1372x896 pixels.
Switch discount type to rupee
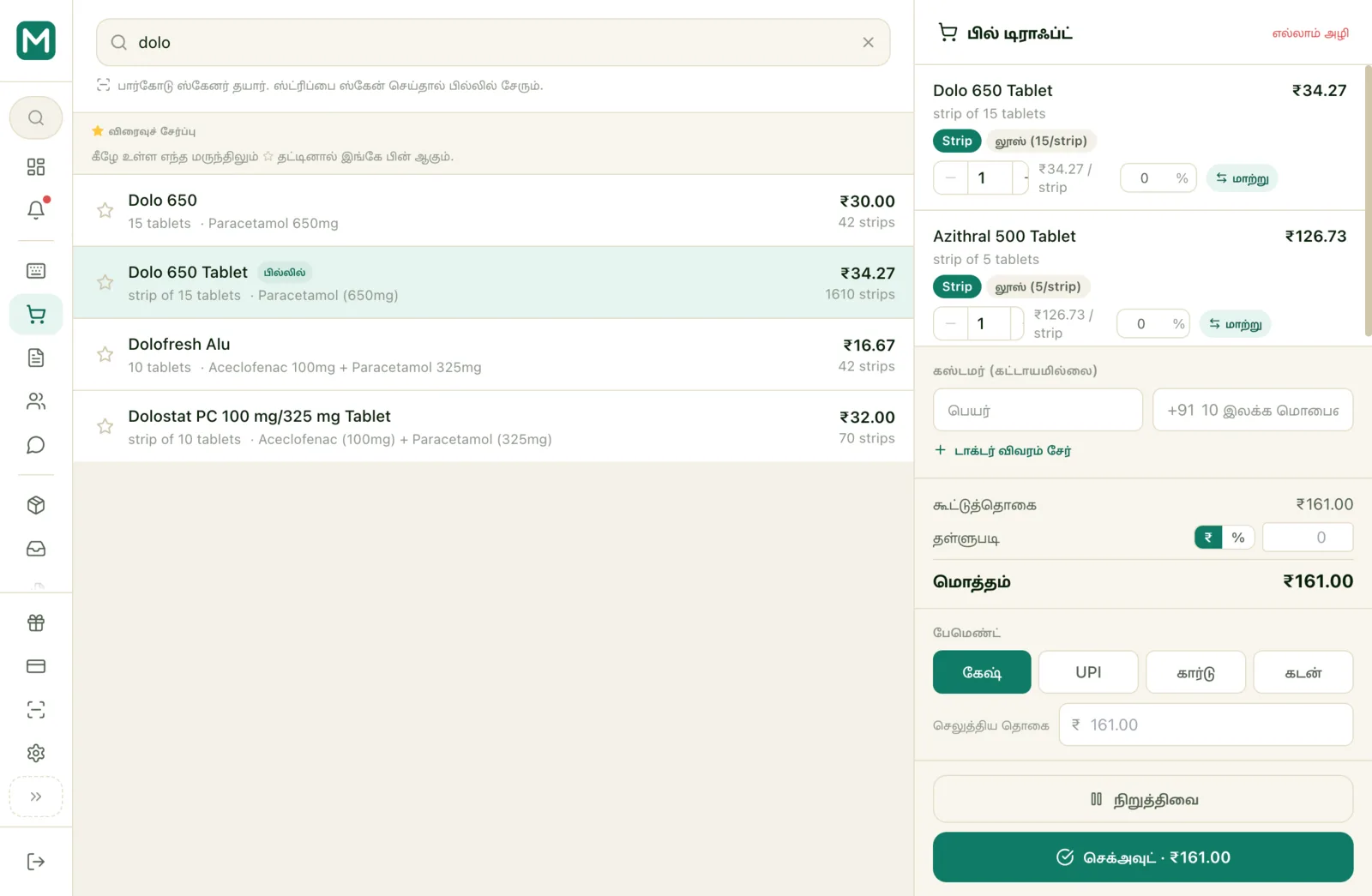[1208, 538]
